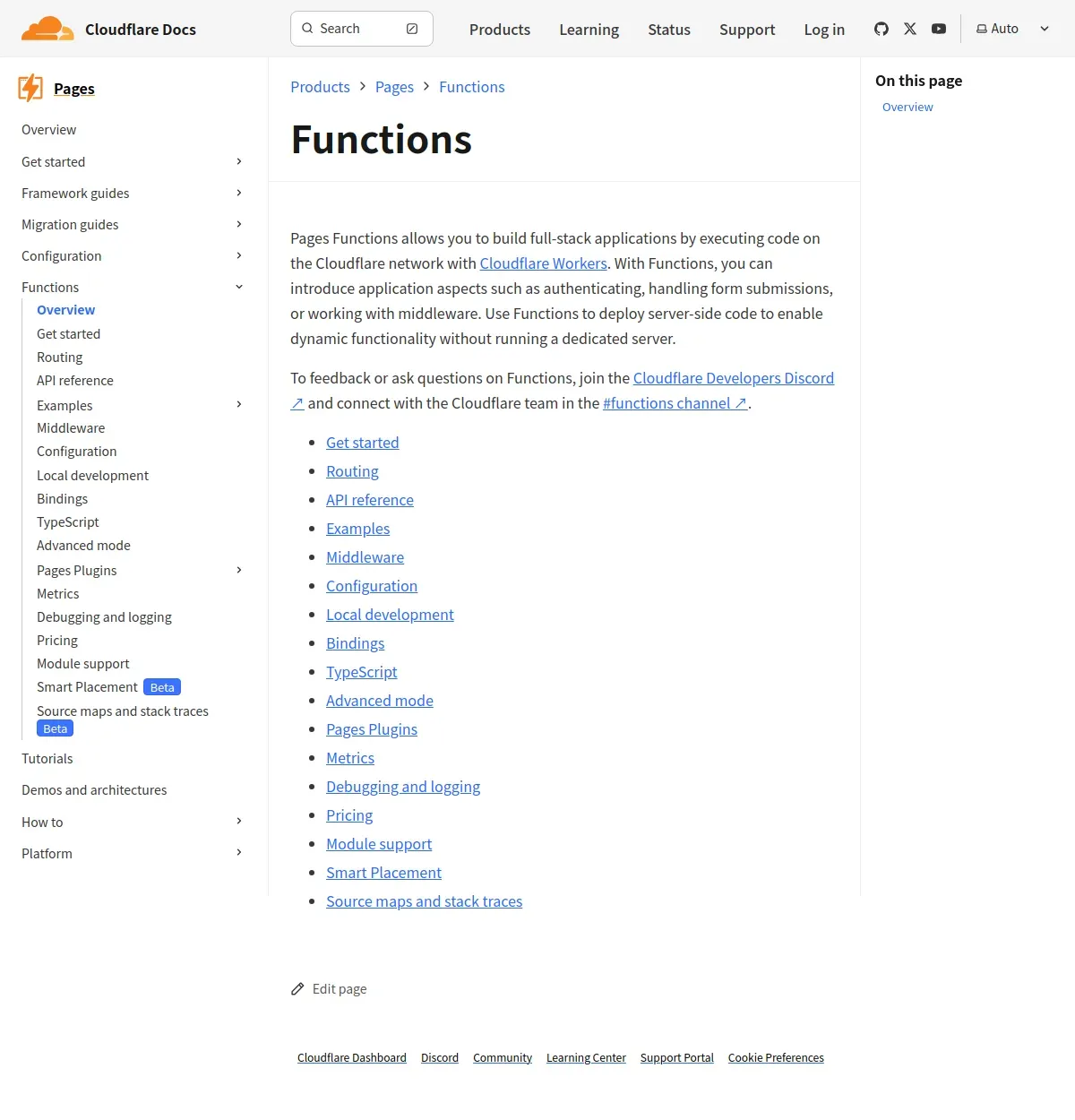Open the Status menu item
1075x1120 pixels.
tap(669, 30)
